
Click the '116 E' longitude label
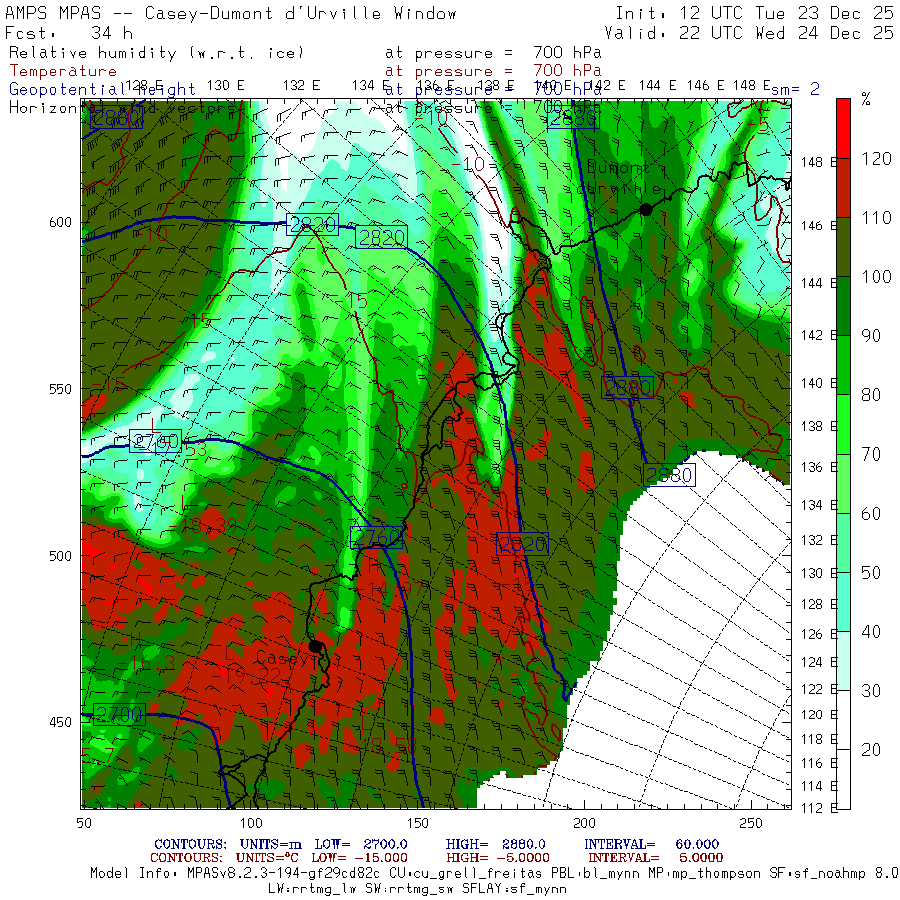pos(819,763)
